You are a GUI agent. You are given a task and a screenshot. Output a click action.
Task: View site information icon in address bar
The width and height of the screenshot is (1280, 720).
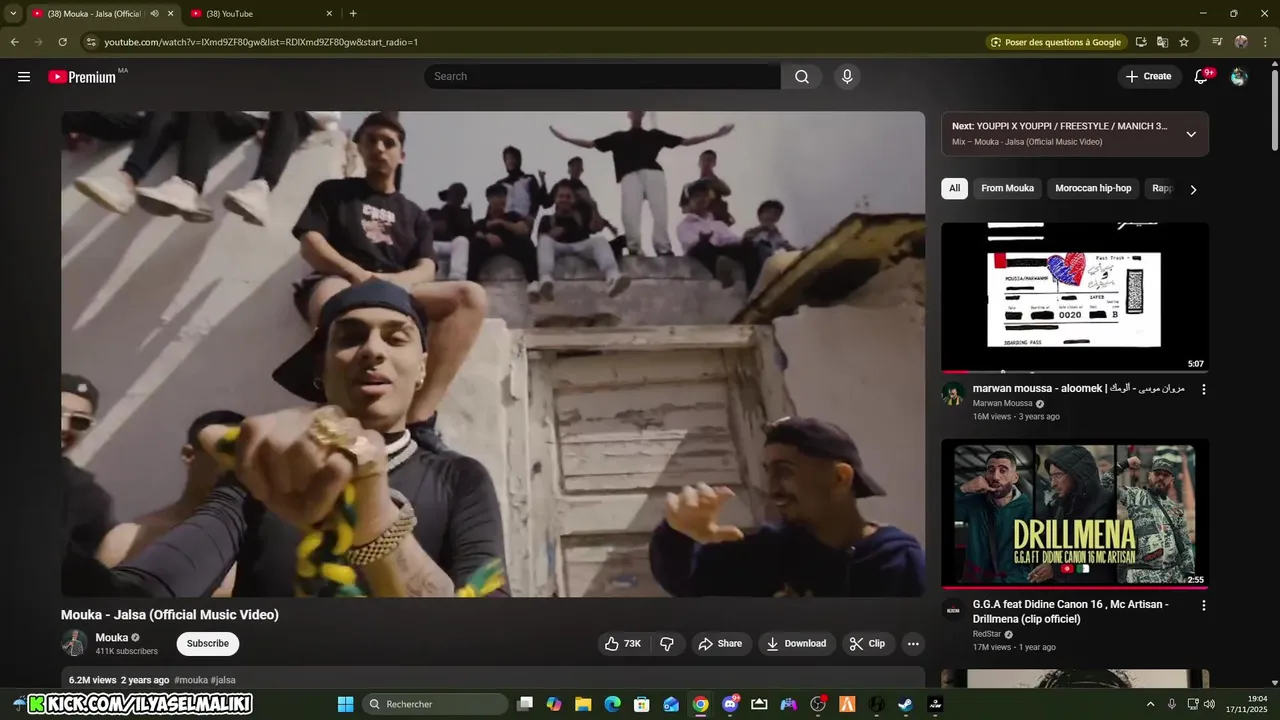click(91, 42)
